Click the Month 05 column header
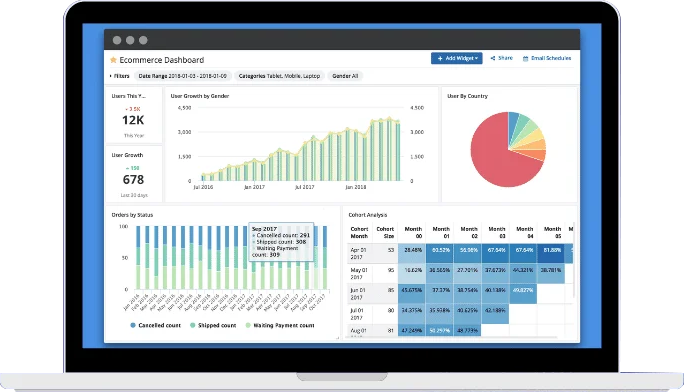 pyautogui.click(x=552, y=232)
